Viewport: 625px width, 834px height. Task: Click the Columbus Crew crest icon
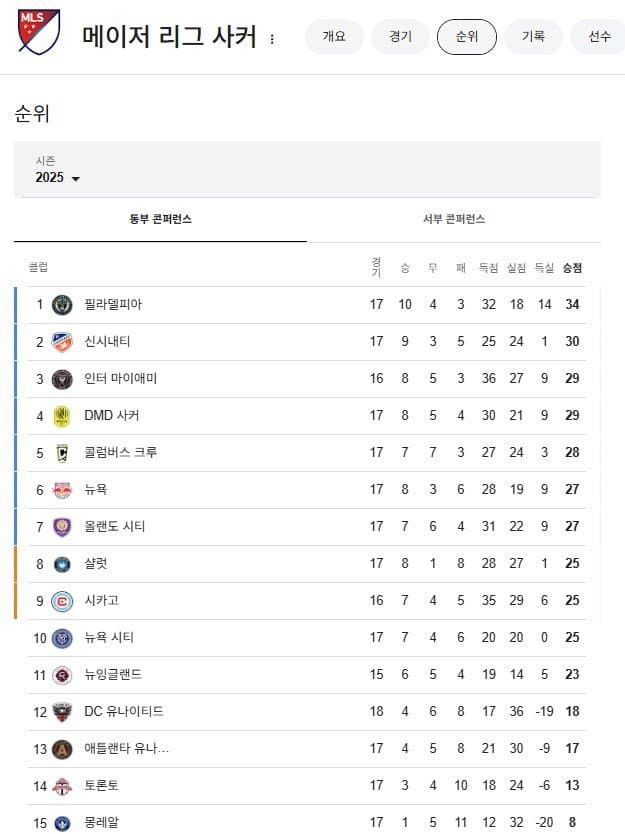pos(62,453)
